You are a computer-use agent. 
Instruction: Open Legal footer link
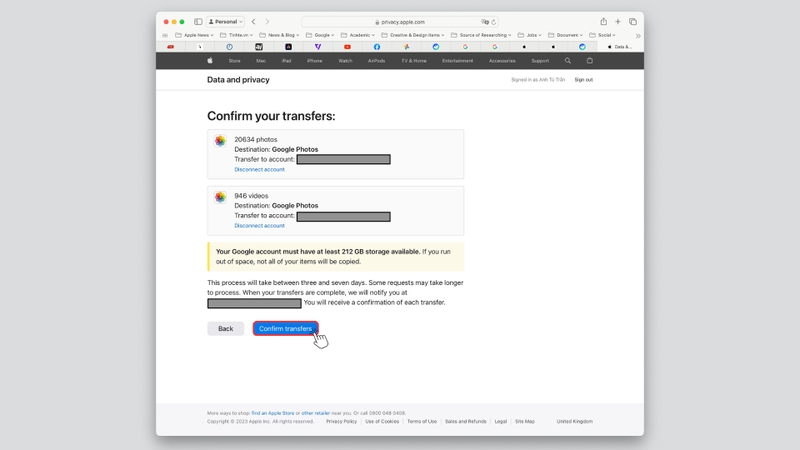click(x=501, y=421)
